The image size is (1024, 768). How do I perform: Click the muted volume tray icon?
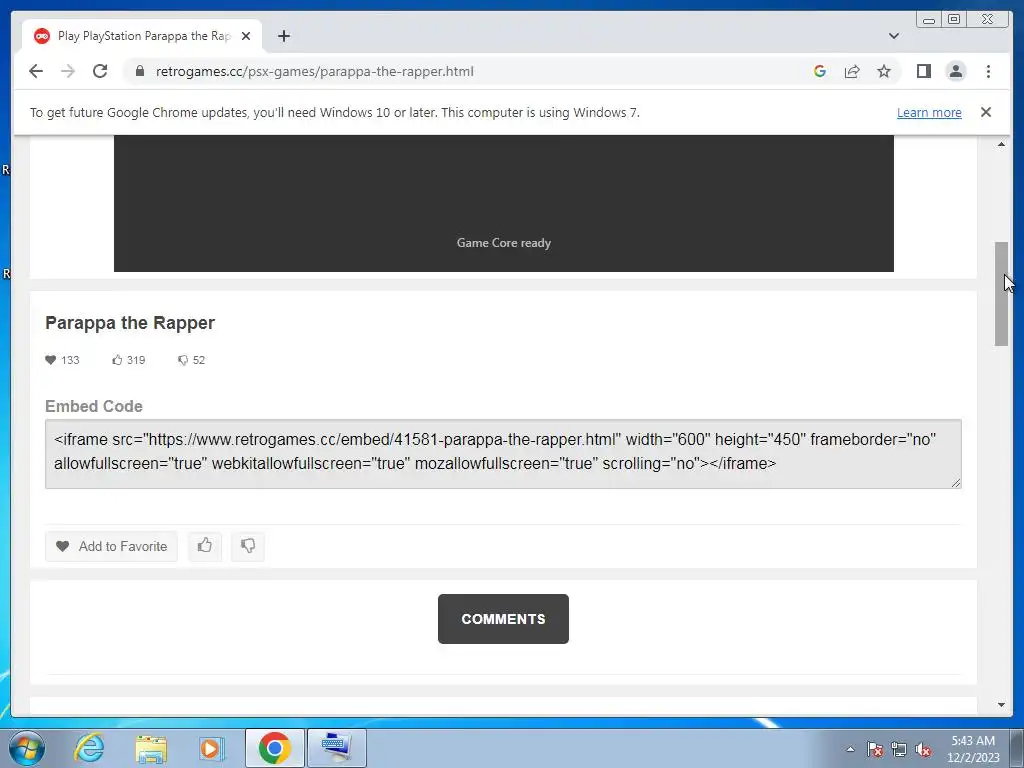pyautogui.click(x=923, y=749)
